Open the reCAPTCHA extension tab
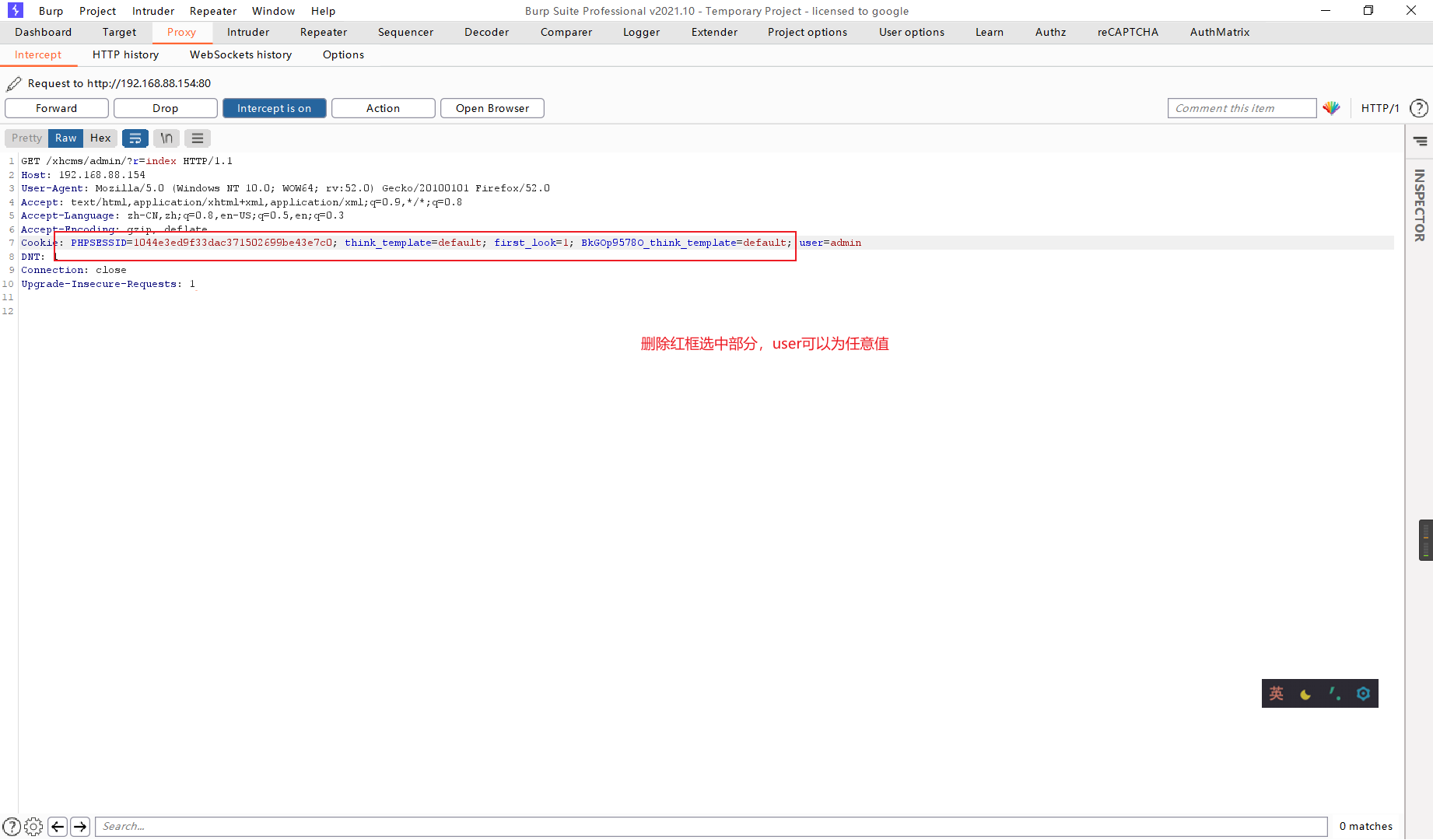 coord(1128,32)
